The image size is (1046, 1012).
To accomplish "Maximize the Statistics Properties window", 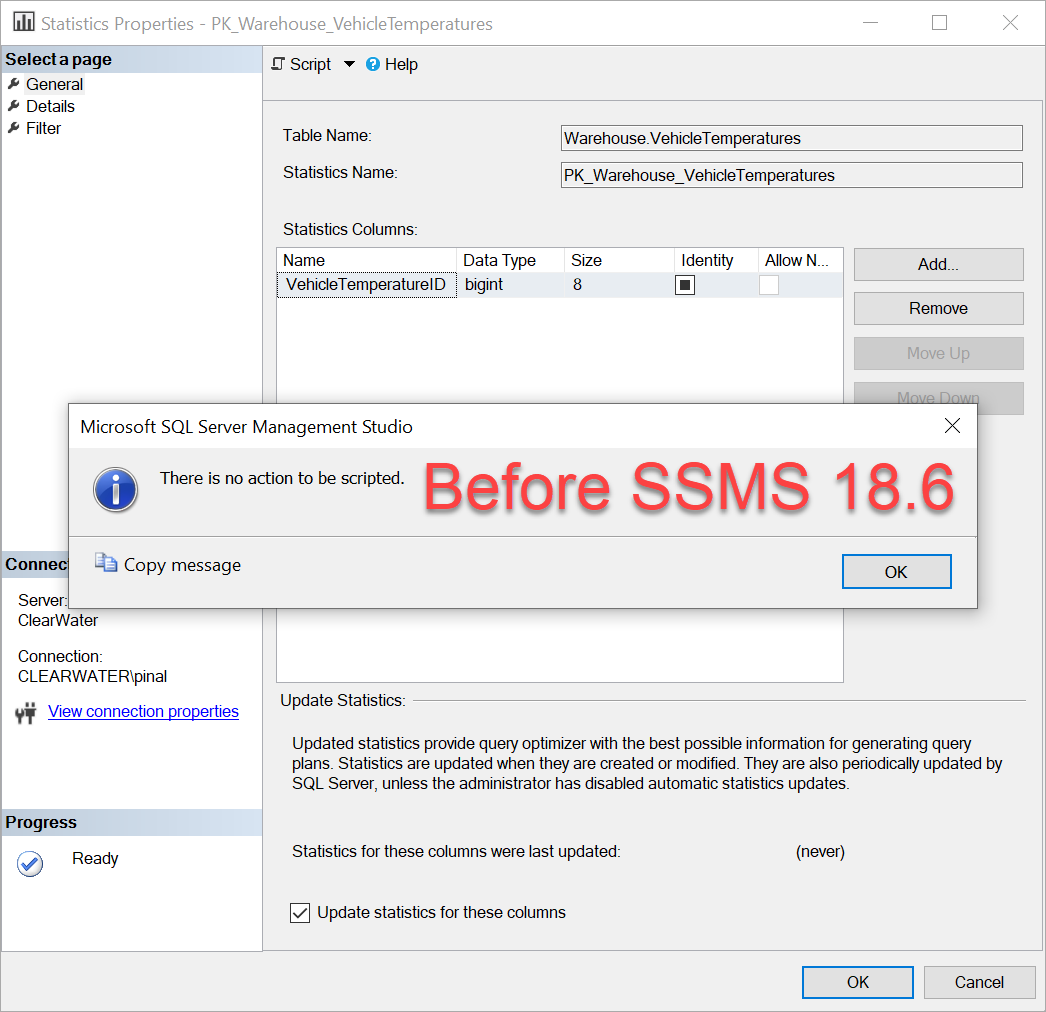I will tap(939, 23).
